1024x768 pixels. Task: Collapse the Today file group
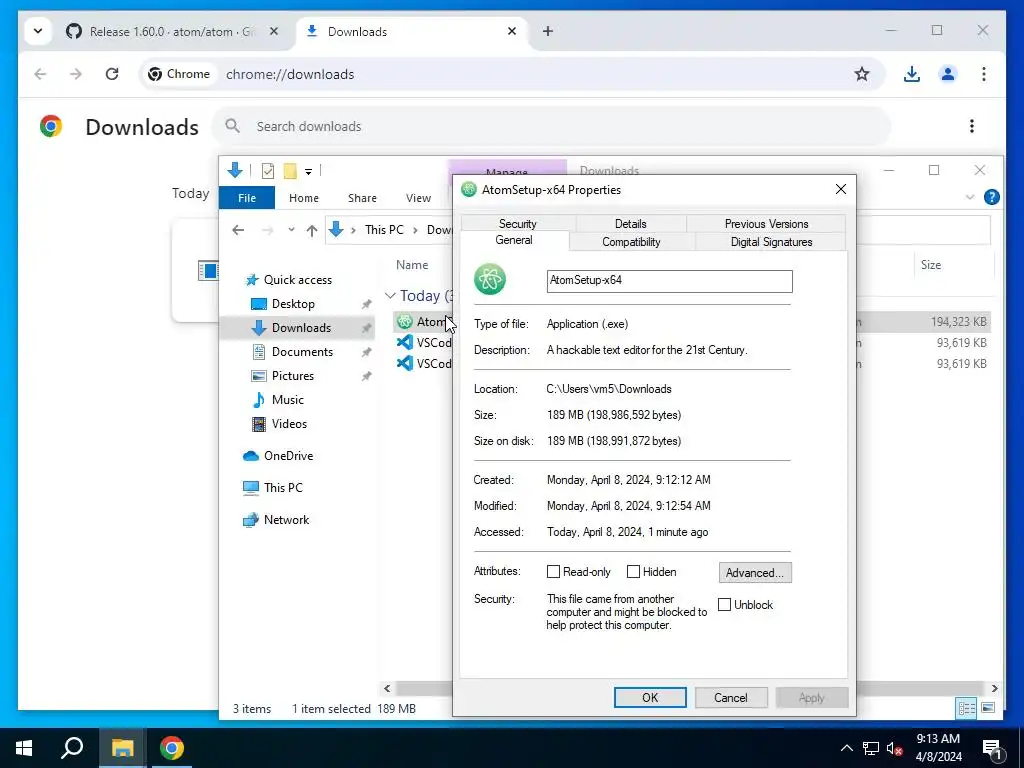(390, 296)
